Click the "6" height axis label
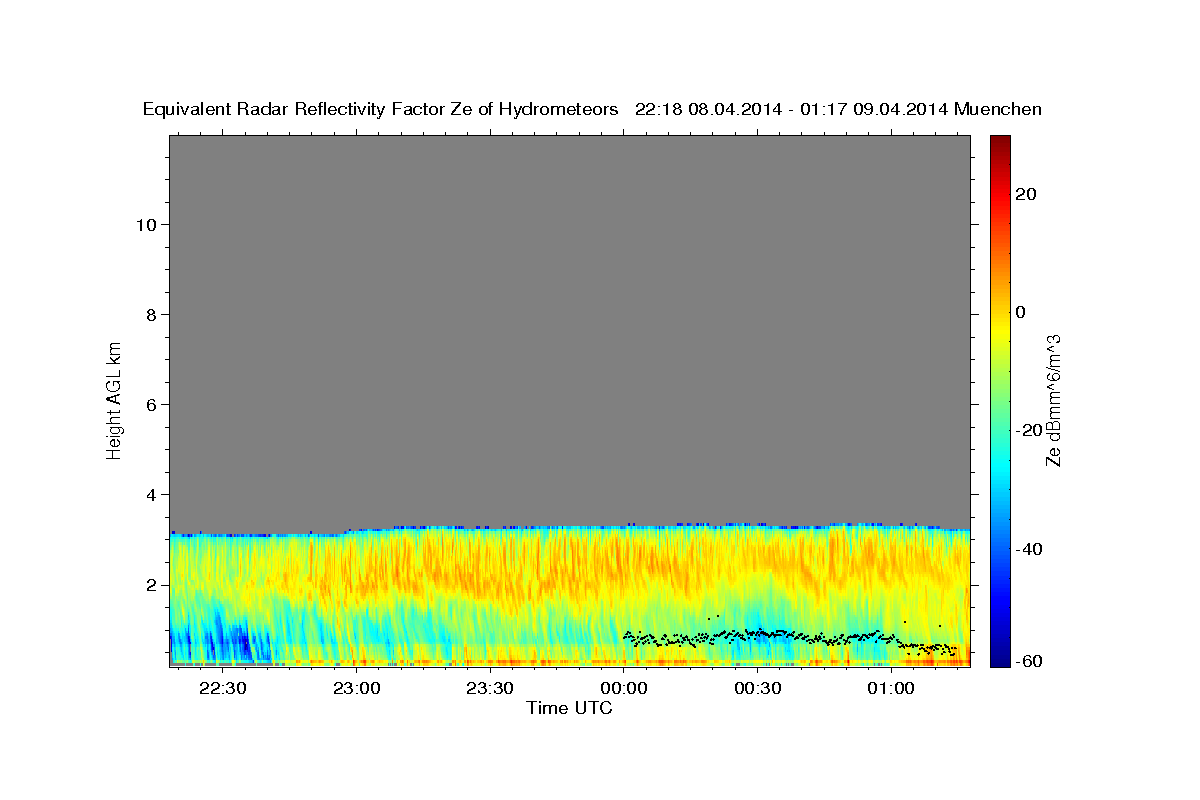The image size is (1200, 800). pyautogui.click(x=150, y=404)
